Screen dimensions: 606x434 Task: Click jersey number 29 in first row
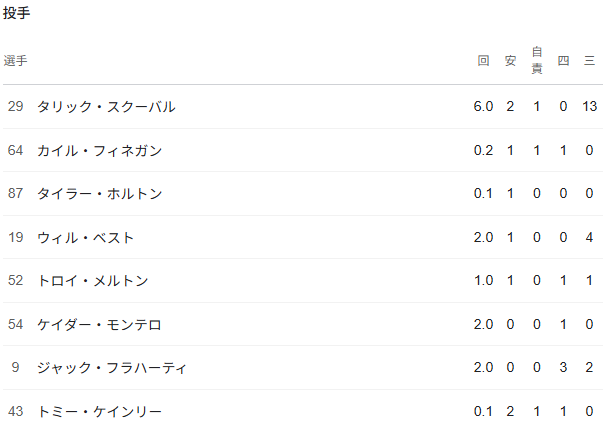(x=14, y=107)
